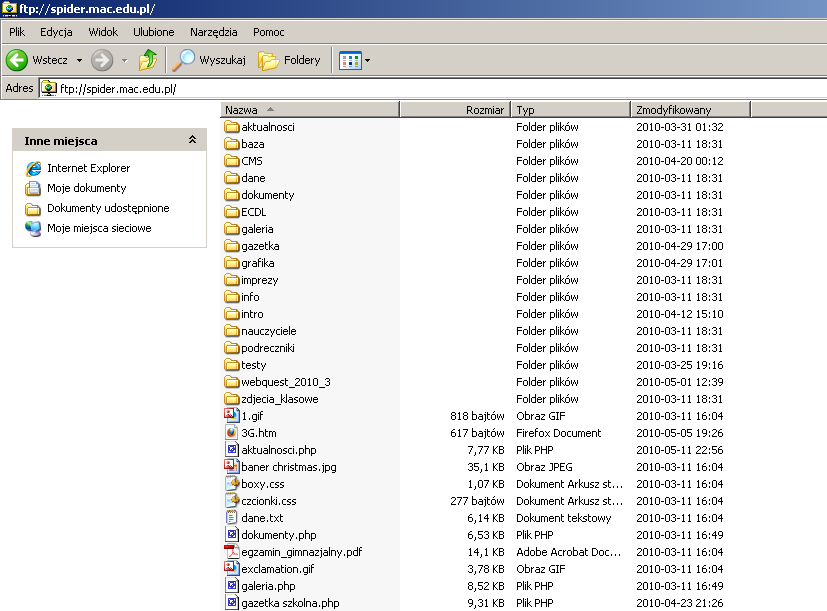The width and height of the screenshot is (827, 611).
Task: Click the Adres address input field
Action: [432, 88]
